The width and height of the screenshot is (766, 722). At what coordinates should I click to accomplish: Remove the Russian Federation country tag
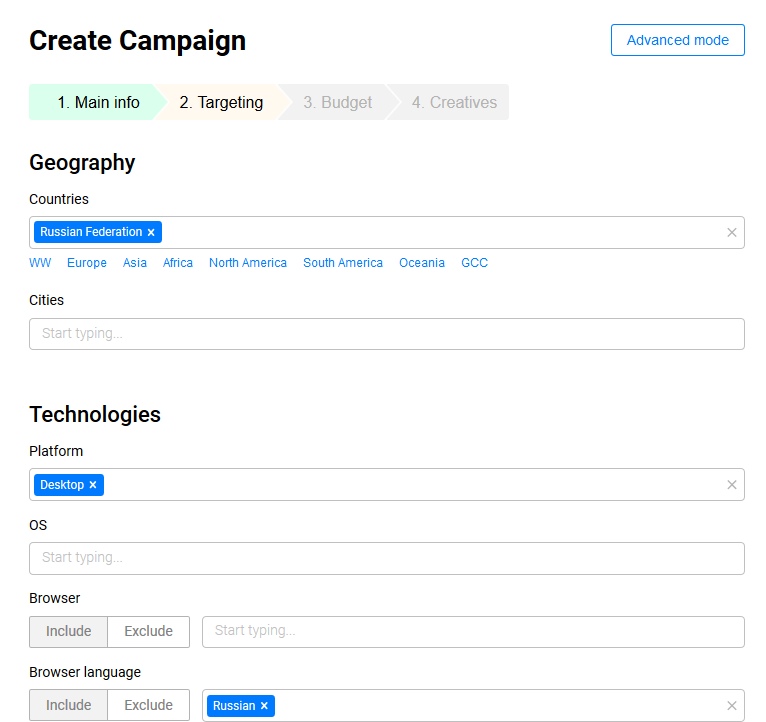(151, 232)
